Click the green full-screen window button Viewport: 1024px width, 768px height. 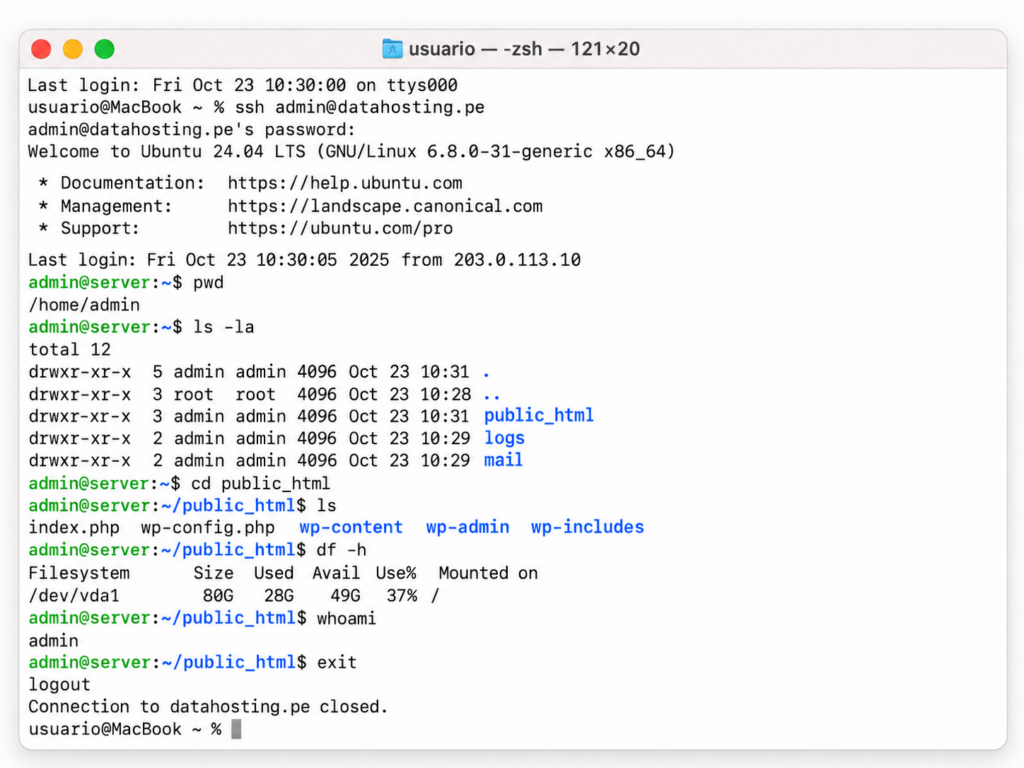pyautogui.click(x=104, y=49)
